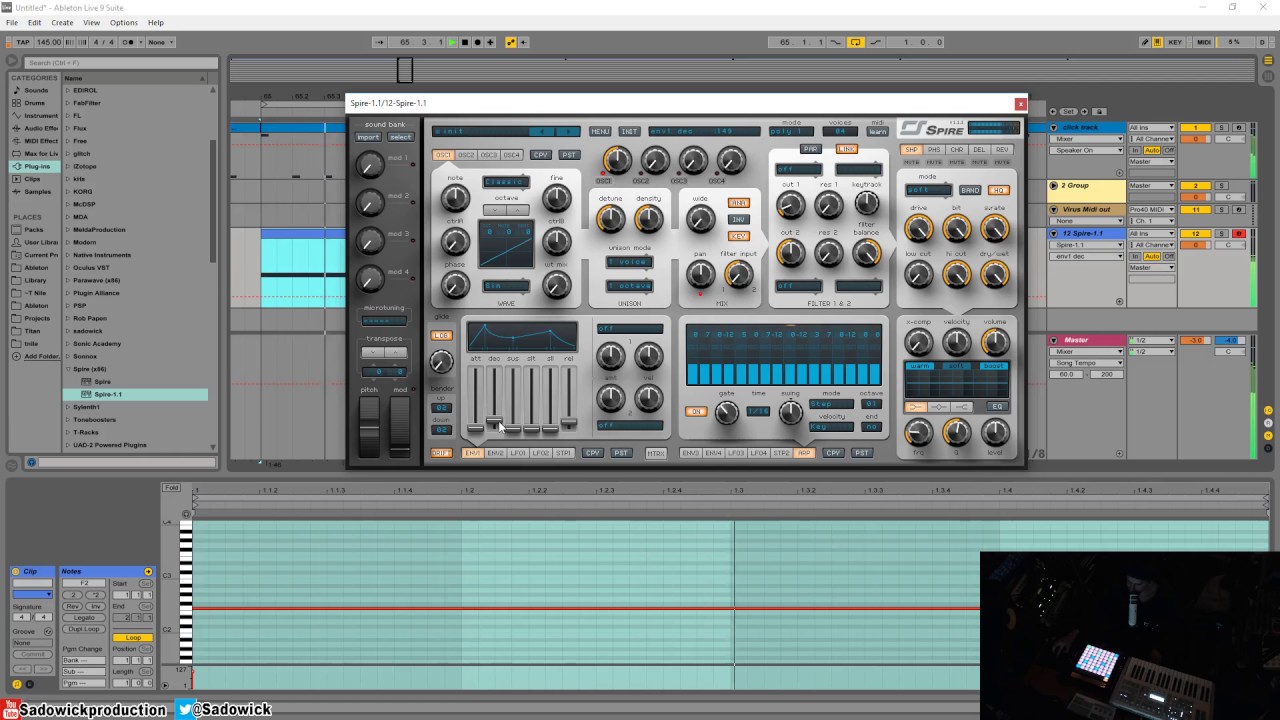The image size is (1280, 720).
Task: Click the detune knob in unison section
Action: tap(610, 219)
